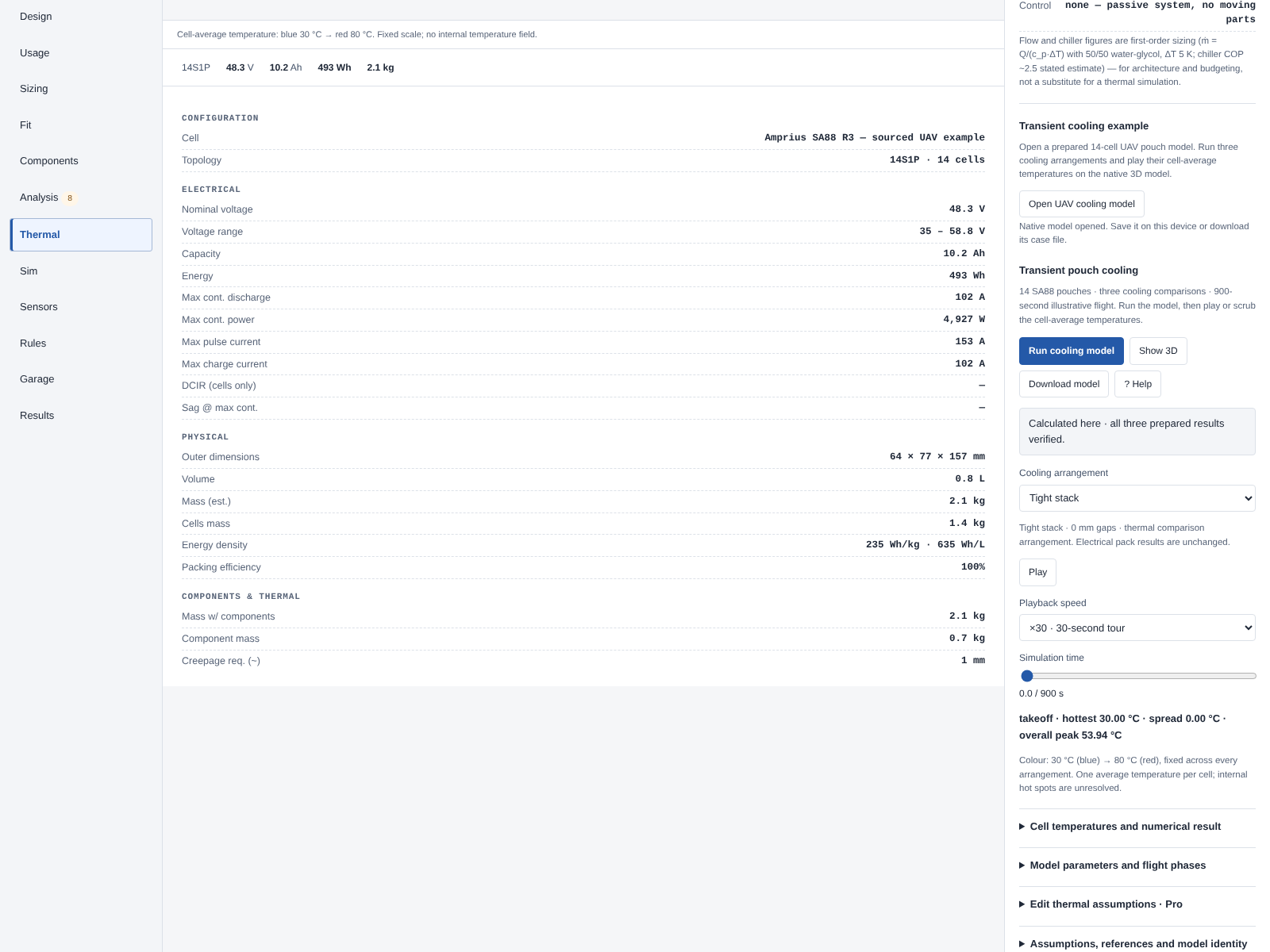This screenshot has height=952, width=1270.
Task: Click the Calculated here verification status message
Action: click(x=1137, y=432)
